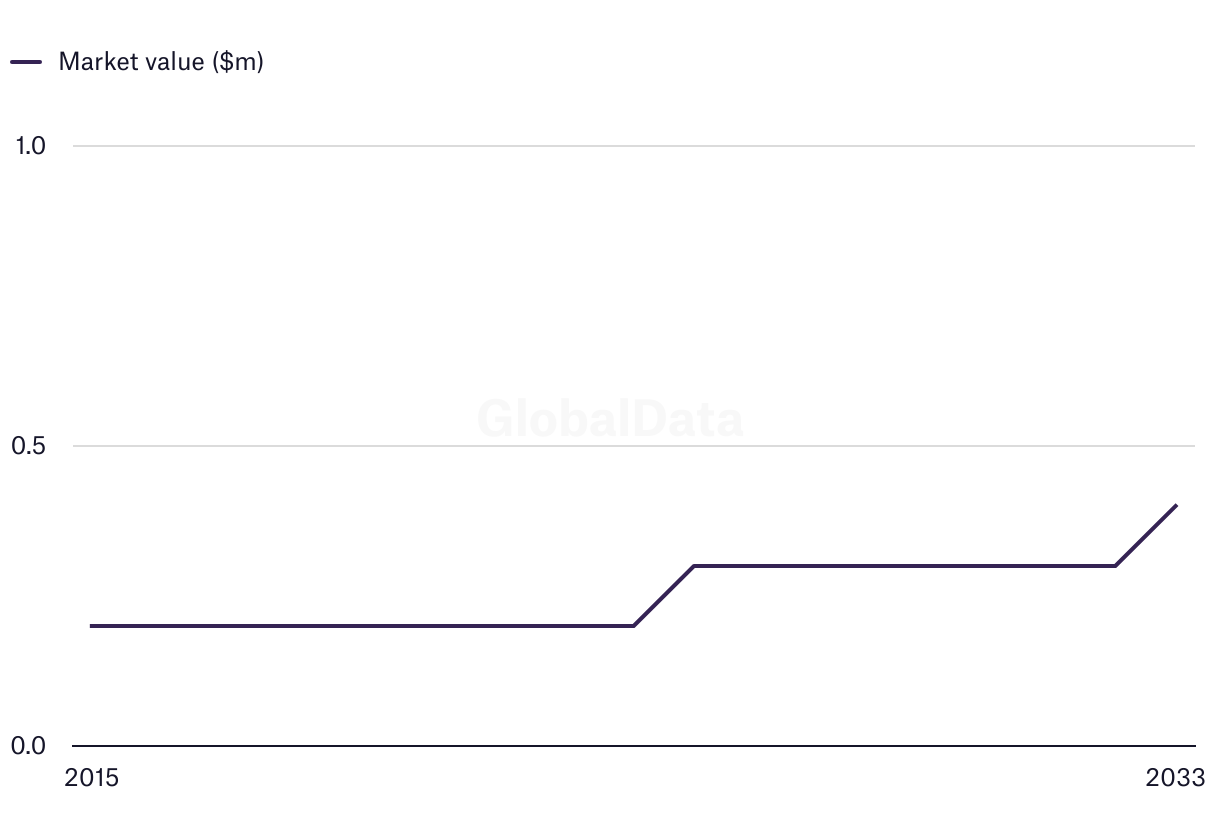
Task: Select the 2033 x-axis label
Action: (x=1176, y=778)
